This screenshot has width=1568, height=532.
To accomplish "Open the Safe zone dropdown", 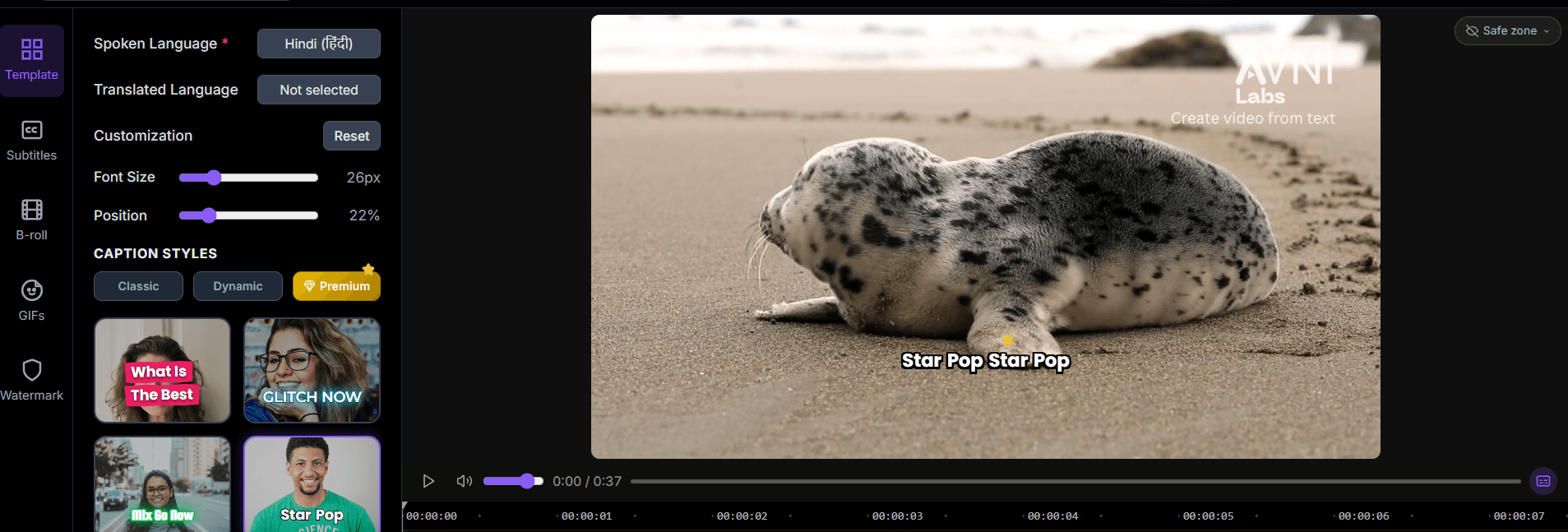I will (1507, 30).
